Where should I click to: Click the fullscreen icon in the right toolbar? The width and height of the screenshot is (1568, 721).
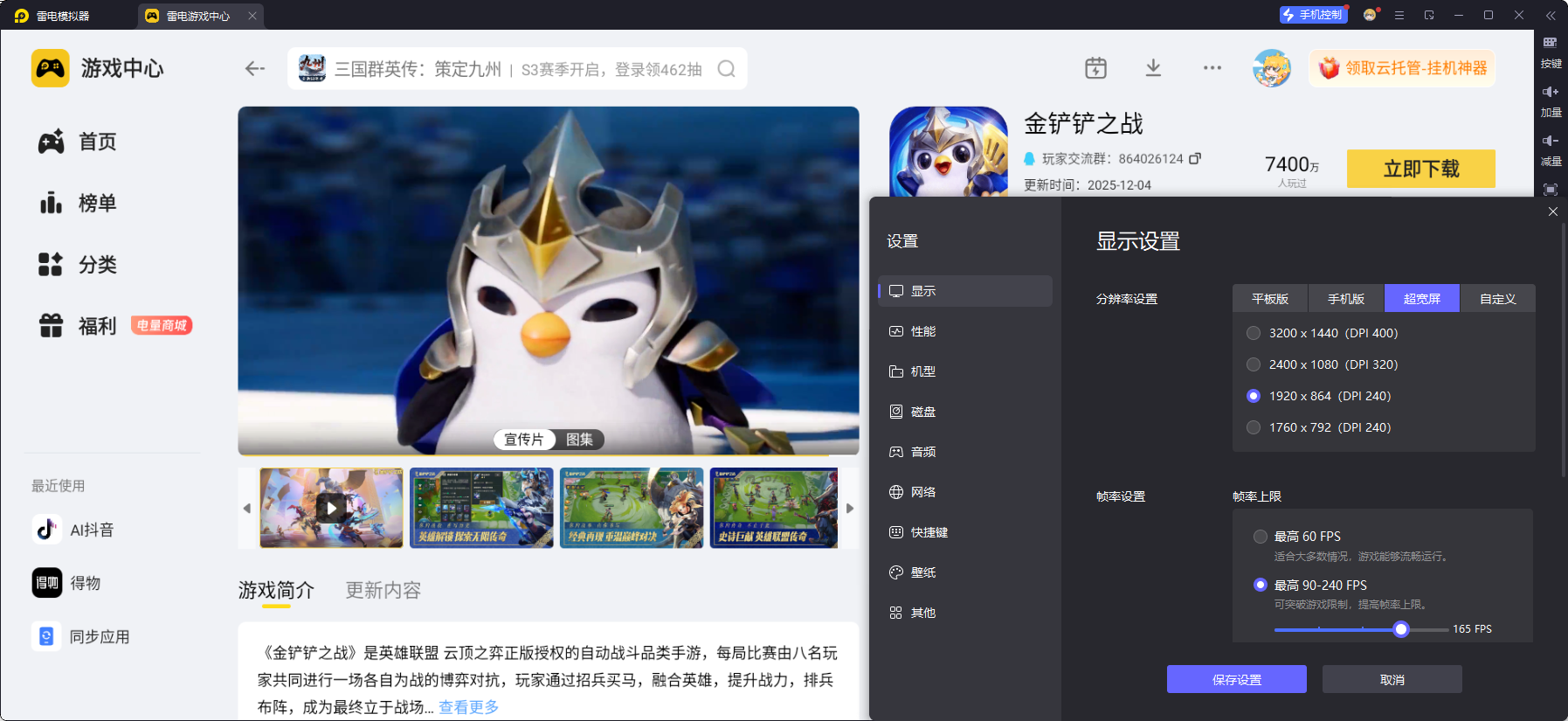[x=1551, y=190]
